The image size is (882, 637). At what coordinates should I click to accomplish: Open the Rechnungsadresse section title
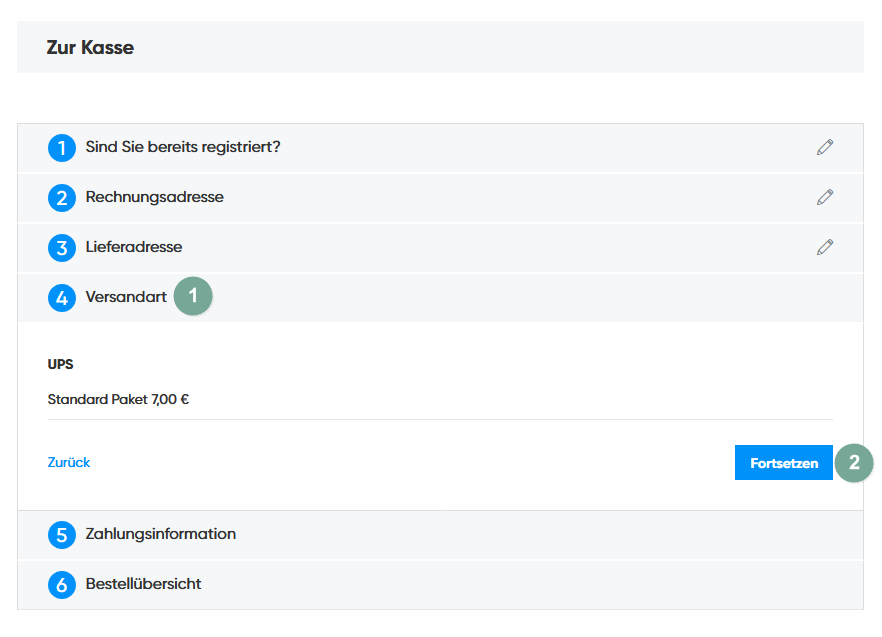tap(155, 197)
